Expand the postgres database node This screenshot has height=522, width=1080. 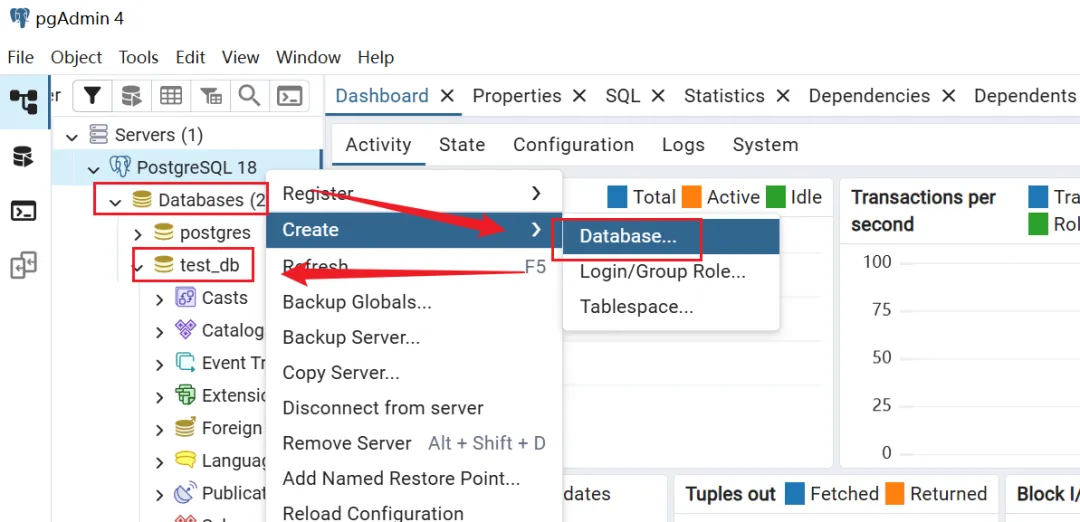(138, 233)
